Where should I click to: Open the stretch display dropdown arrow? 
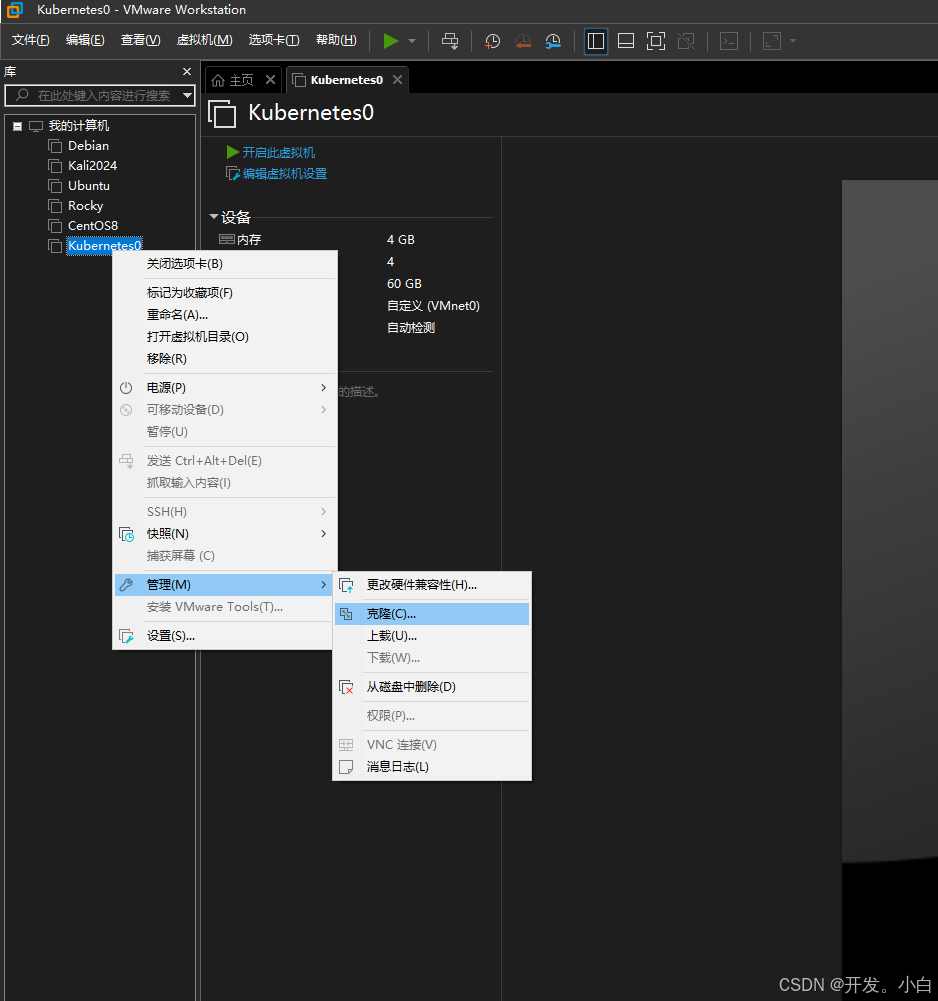pyautogui.click(x=793, y=41)
